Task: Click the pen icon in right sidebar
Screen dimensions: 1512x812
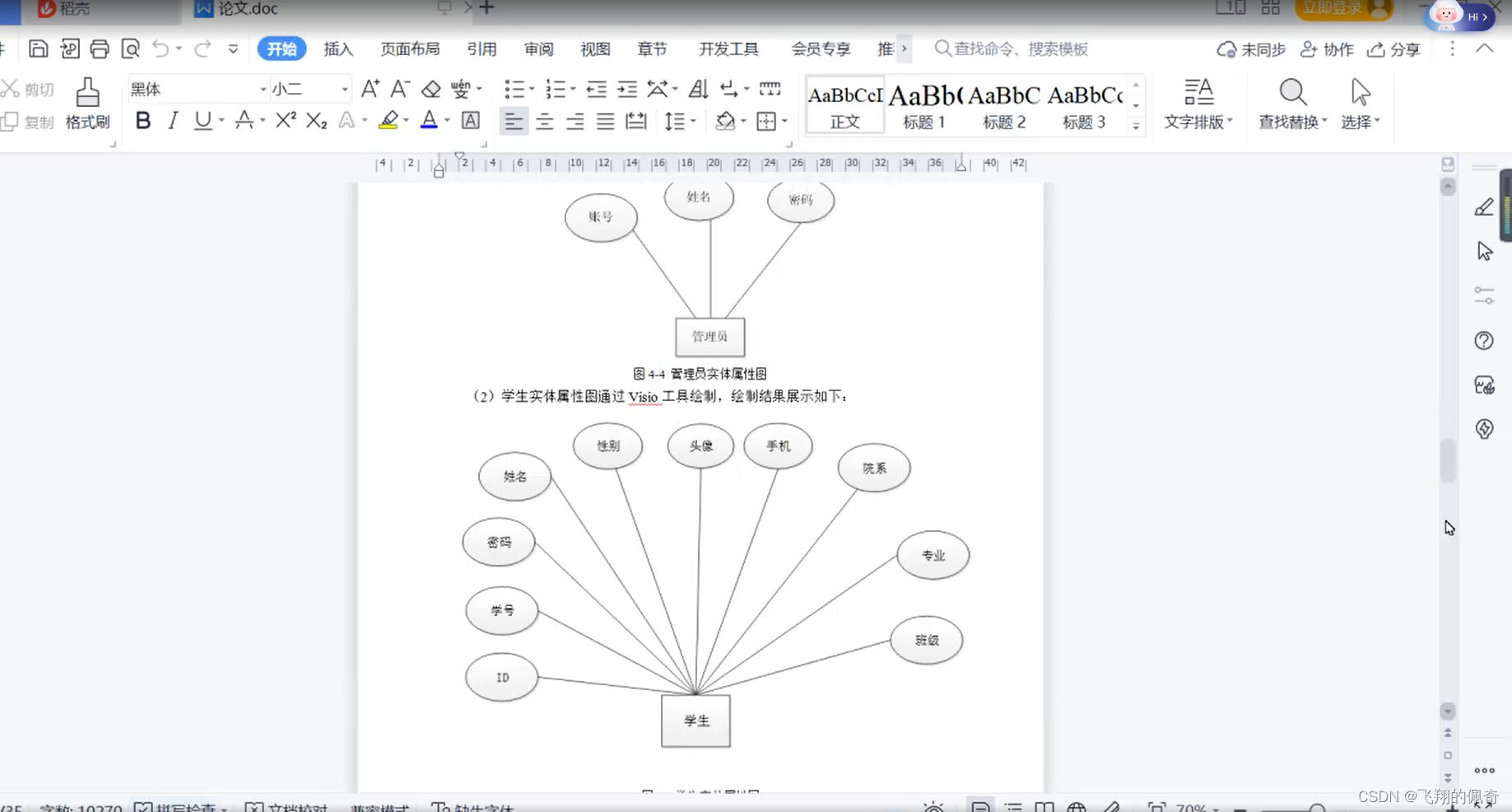Action: pos(1484,208)
